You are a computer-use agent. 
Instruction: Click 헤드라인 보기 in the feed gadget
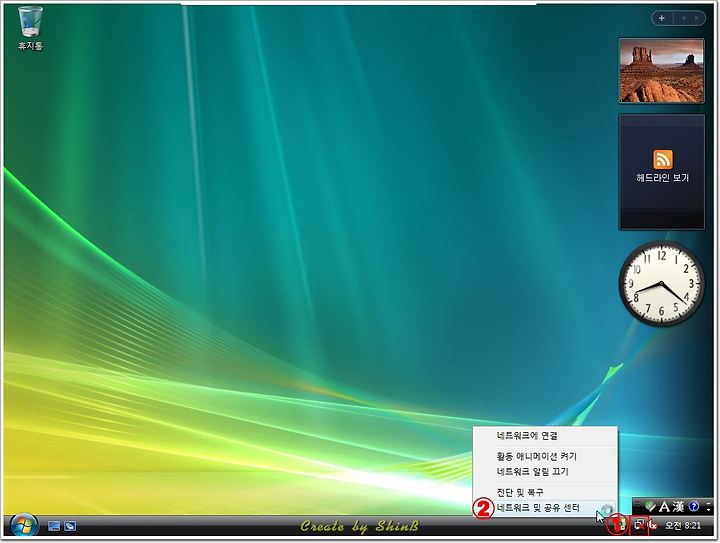coord(662,178)
